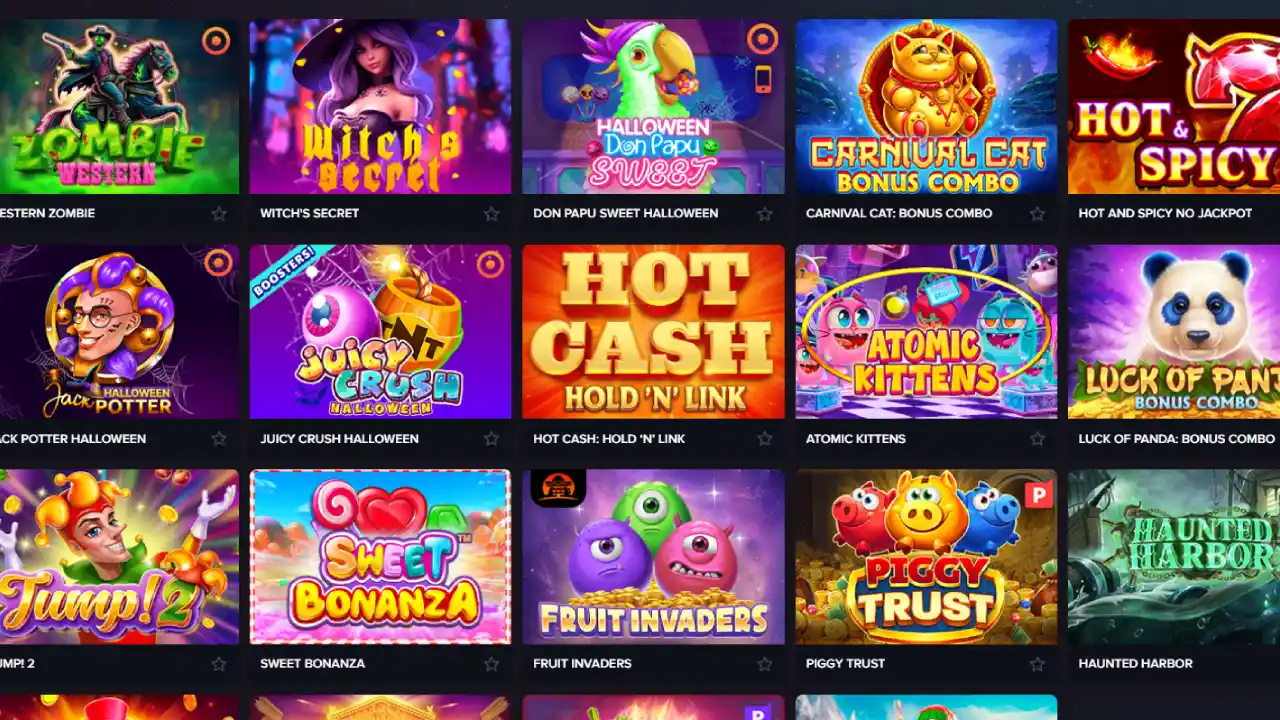This screenshot has width=1280, height=720.
Task: Click the orange ring badge on Zombie Western
Action: [x=216, y=41]
